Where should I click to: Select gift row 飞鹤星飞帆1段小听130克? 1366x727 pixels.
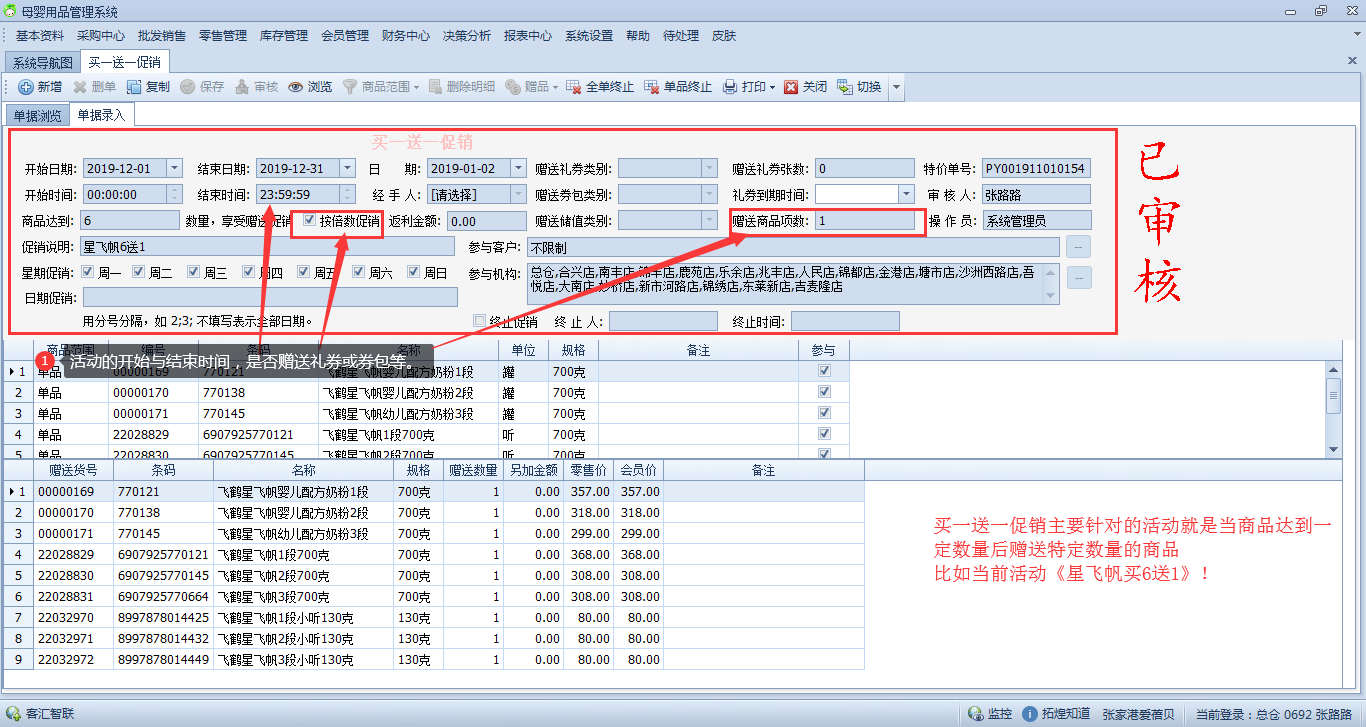coord(433,618)
